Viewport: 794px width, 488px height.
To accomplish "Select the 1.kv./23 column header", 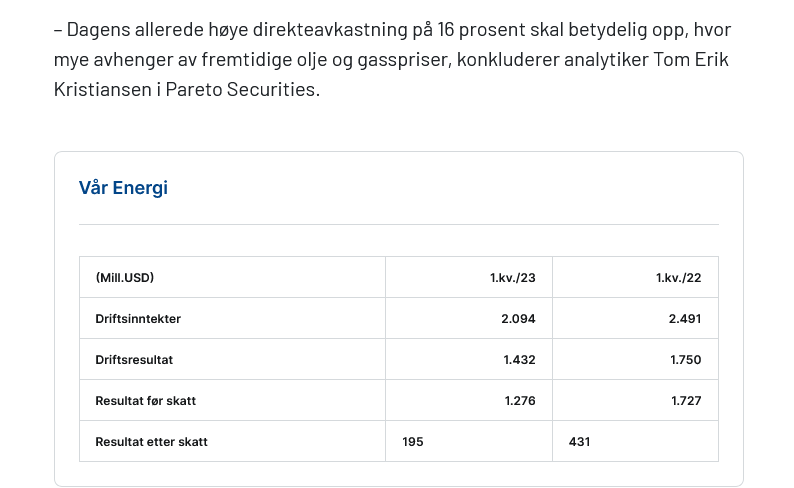I will click(x=512, y=278).
